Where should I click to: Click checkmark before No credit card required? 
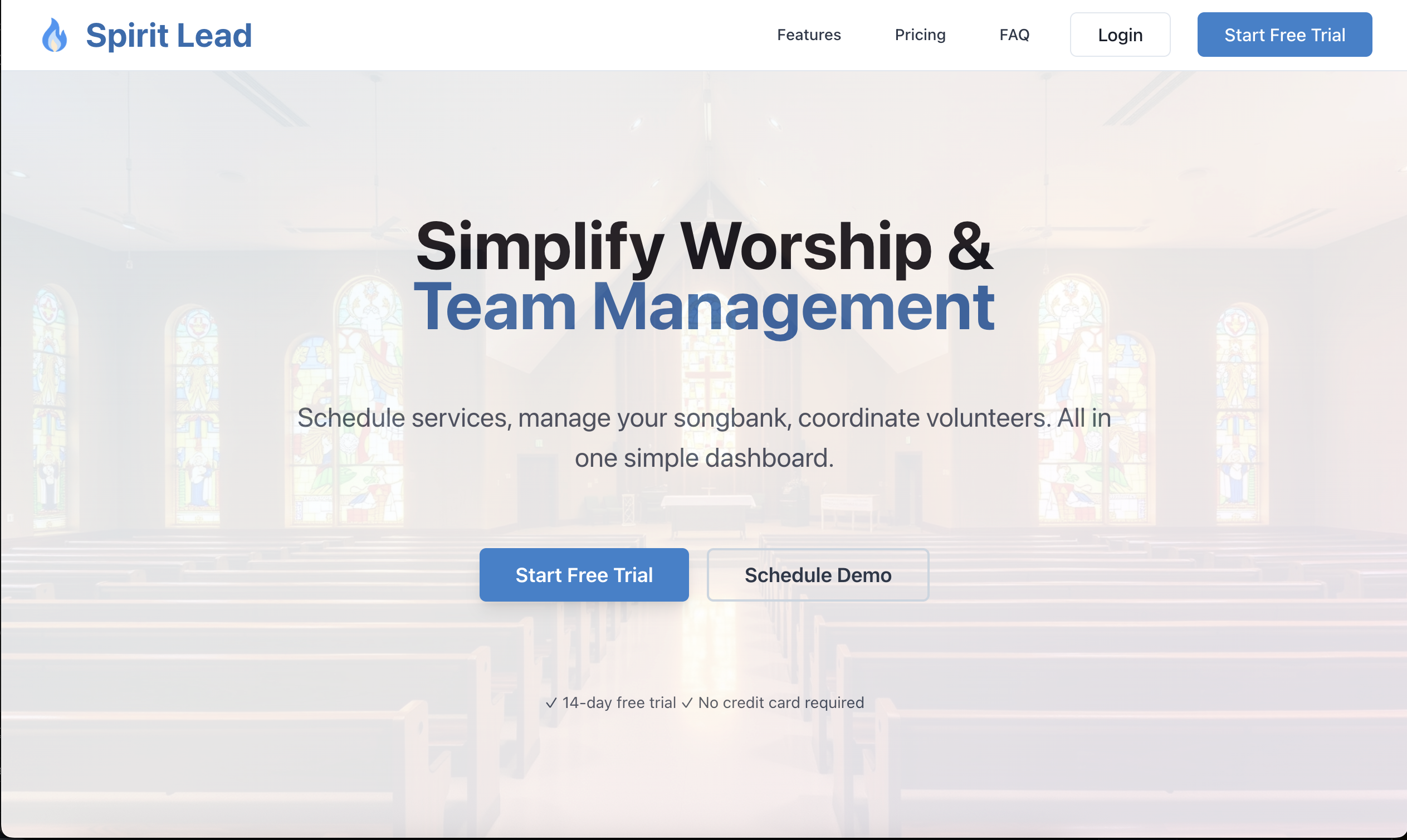pos(687,703)
